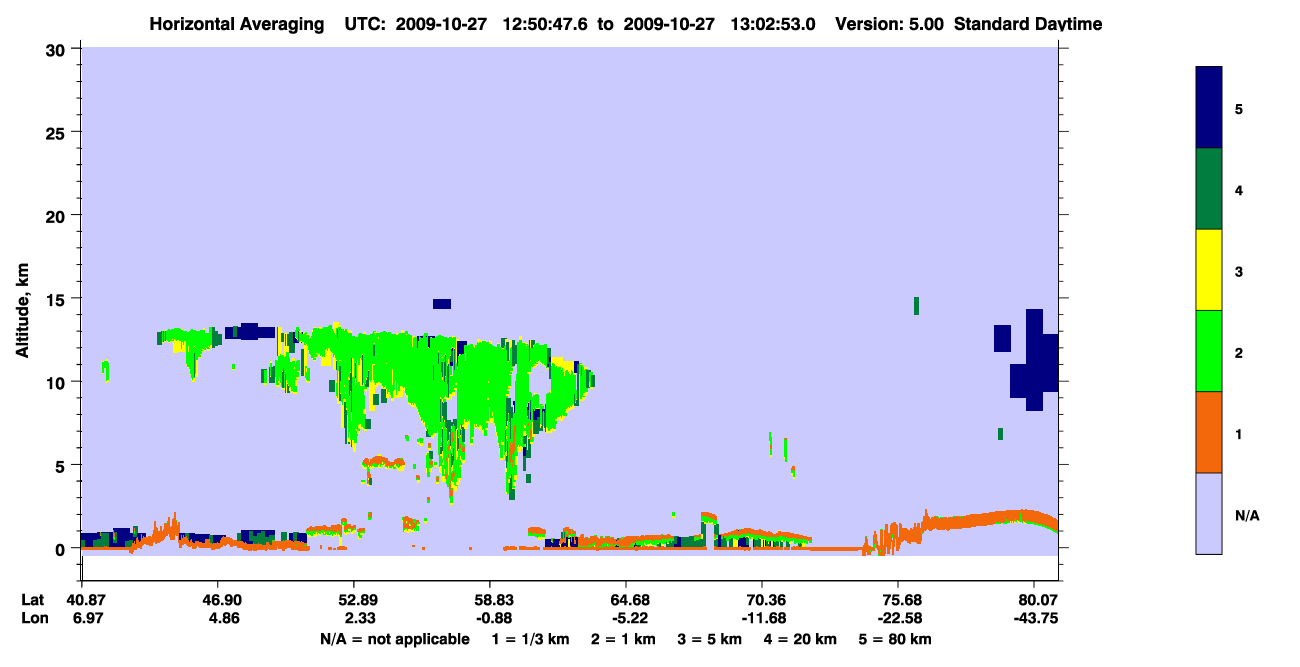The image size is (1300, 667).
Task: Click the latitude value 80.07
Action: [1035, 600]
